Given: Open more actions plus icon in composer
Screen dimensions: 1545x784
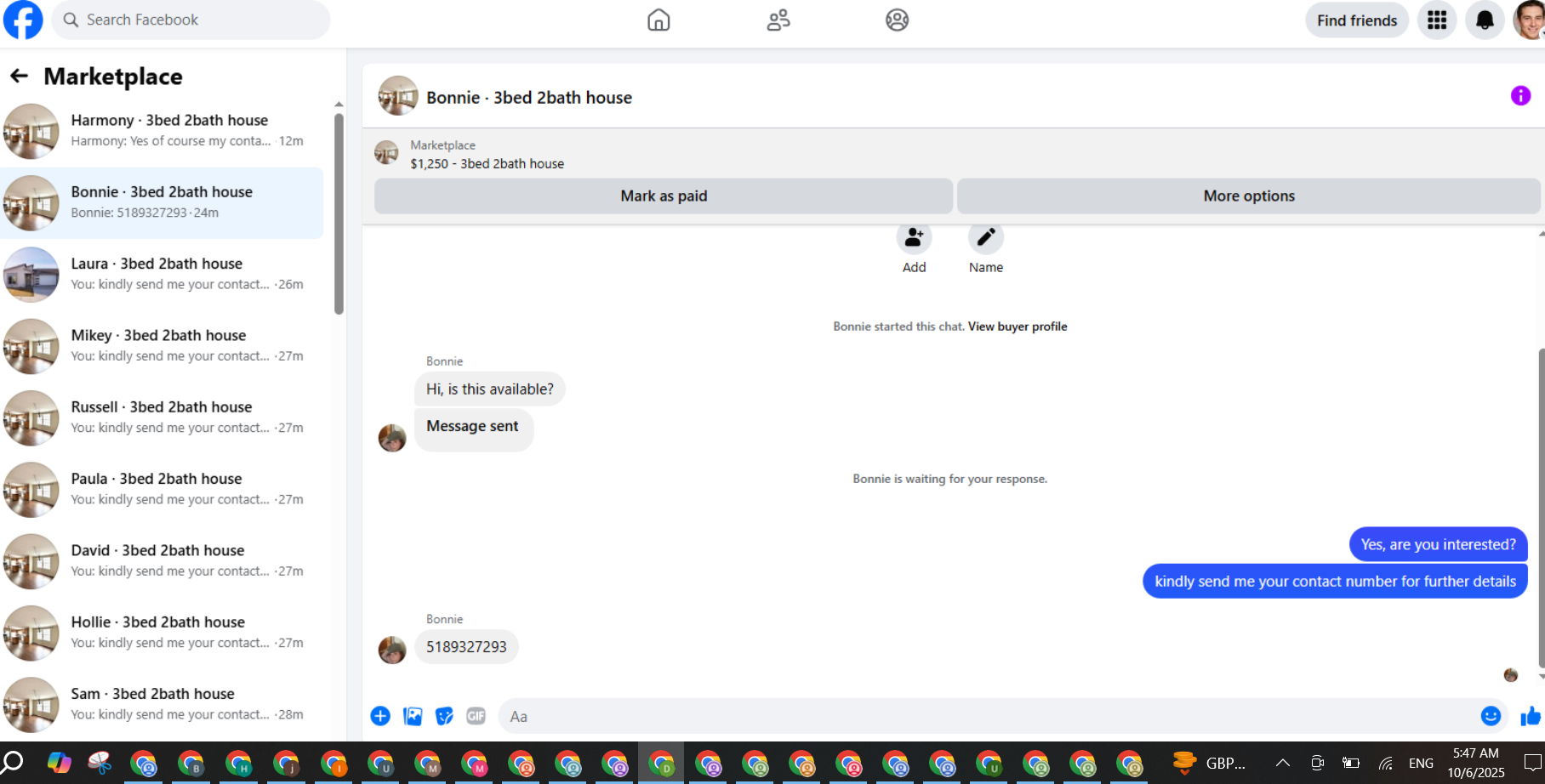Looking at the screenshot, I should pos(380,716).
